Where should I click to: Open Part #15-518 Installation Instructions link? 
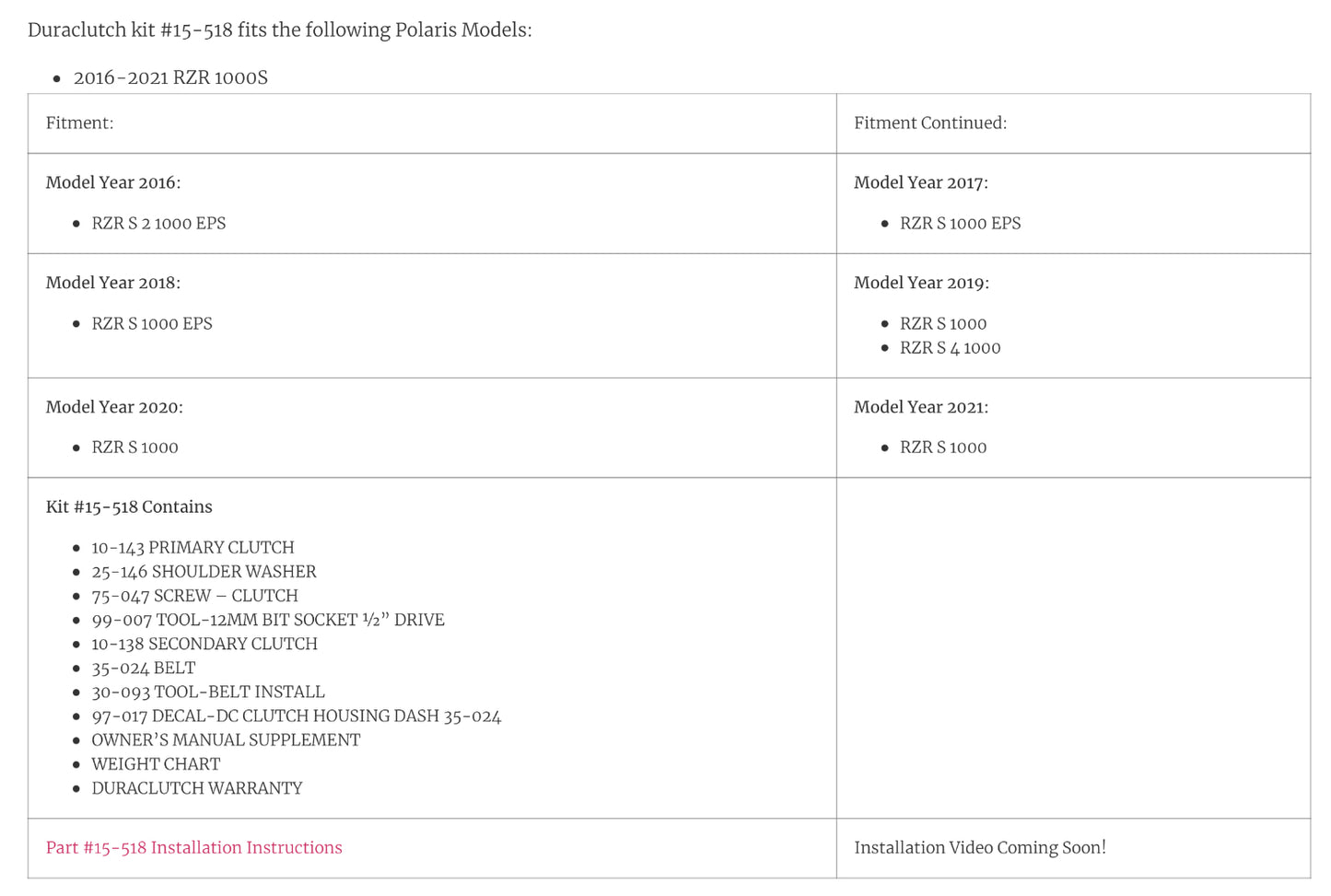193,847
